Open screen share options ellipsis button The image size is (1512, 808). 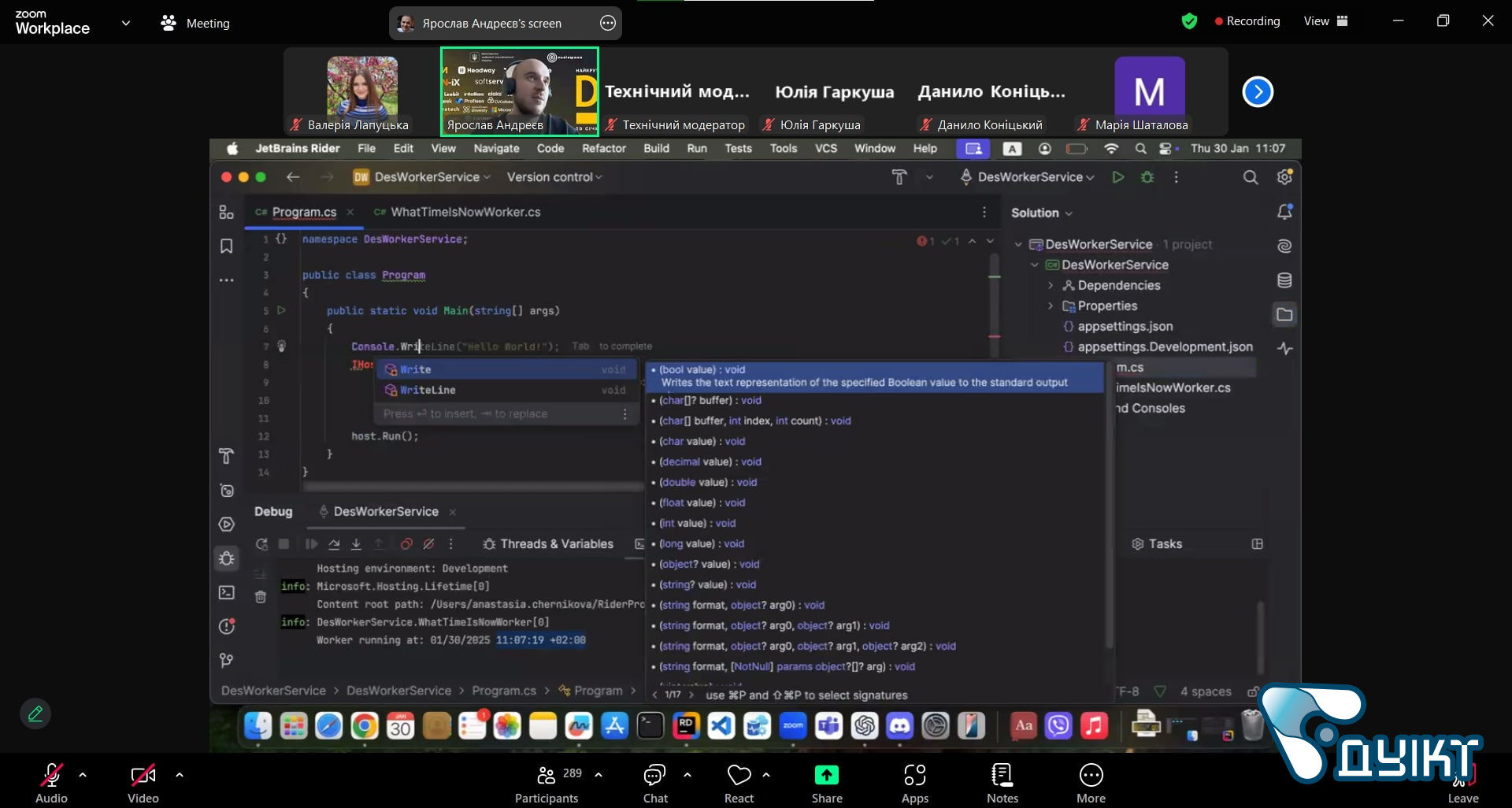pyautogui.click(x=608, y=23)
